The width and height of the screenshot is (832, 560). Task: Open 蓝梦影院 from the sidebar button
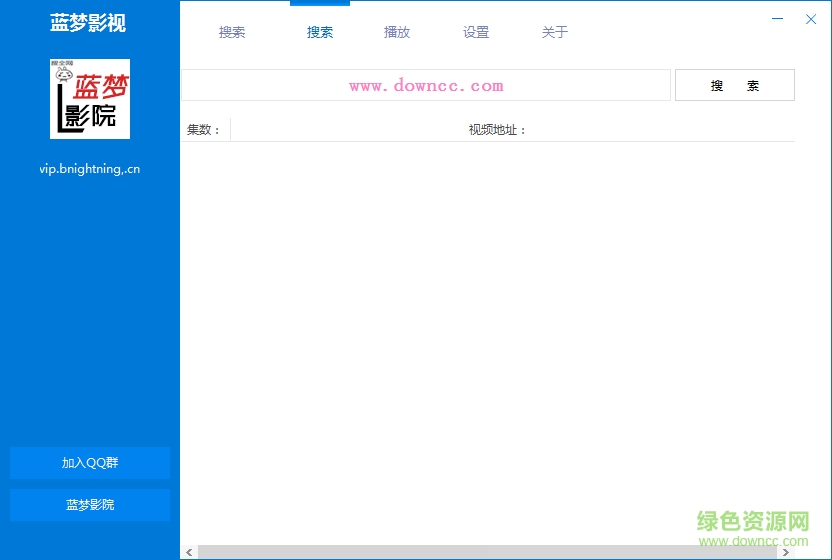90,505
